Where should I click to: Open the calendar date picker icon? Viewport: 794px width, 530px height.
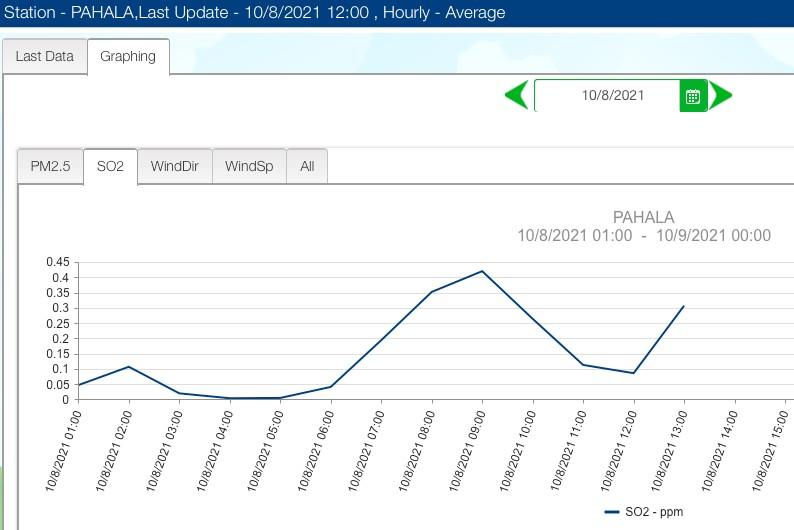coord(693,96)
